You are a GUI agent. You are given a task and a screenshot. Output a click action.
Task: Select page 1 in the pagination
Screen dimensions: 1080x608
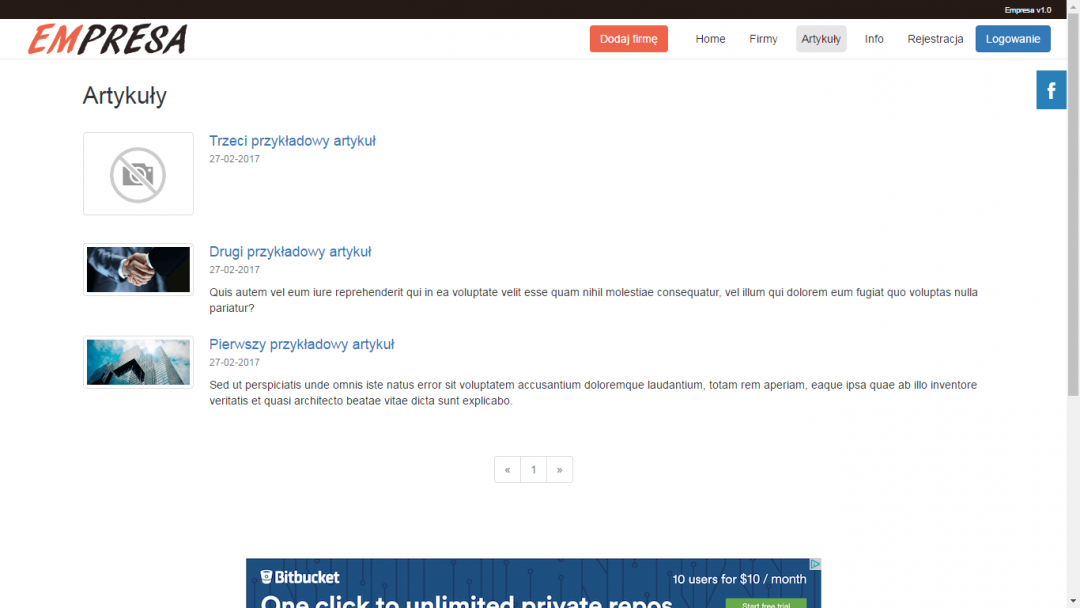[534, 470]
